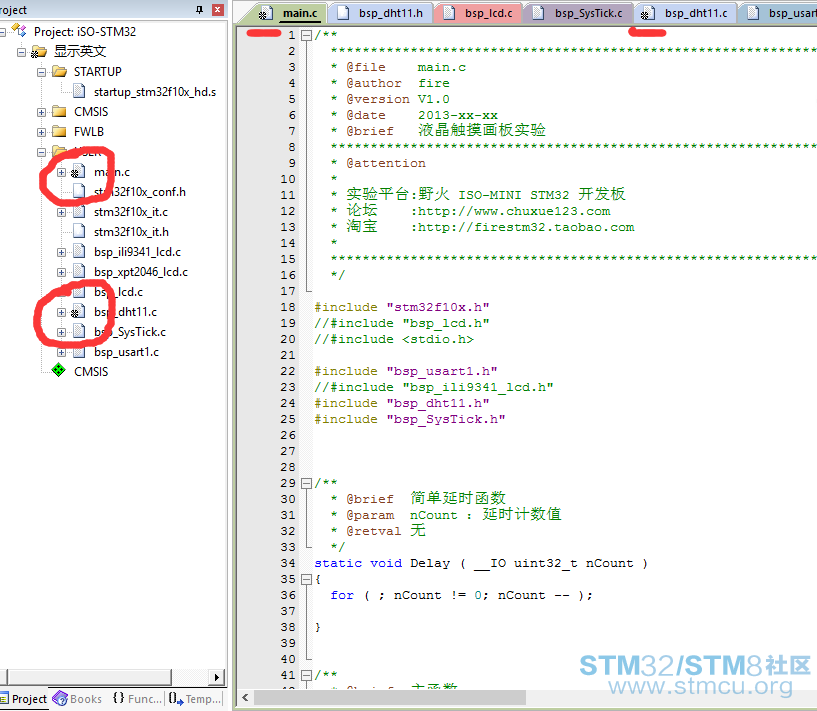Click line 22 include "bsp_usart1.h"
Image resolution: width=817 pixels, height=711 pixels.
pos(406,371)
